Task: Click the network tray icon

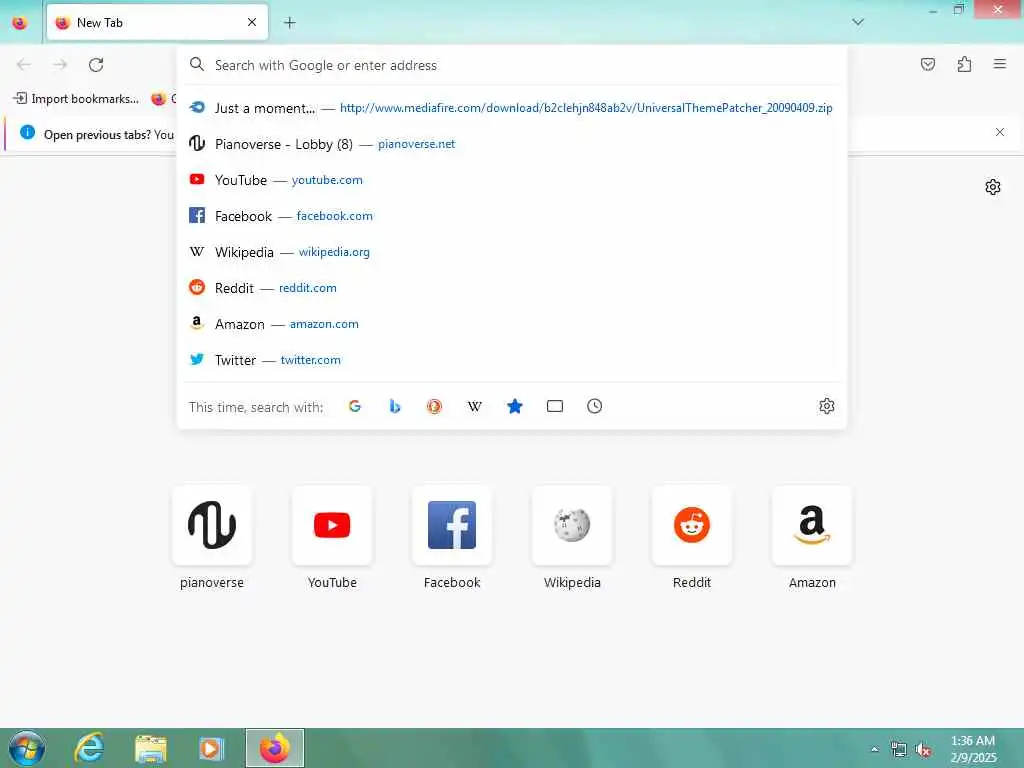Action: pos(899,750)
